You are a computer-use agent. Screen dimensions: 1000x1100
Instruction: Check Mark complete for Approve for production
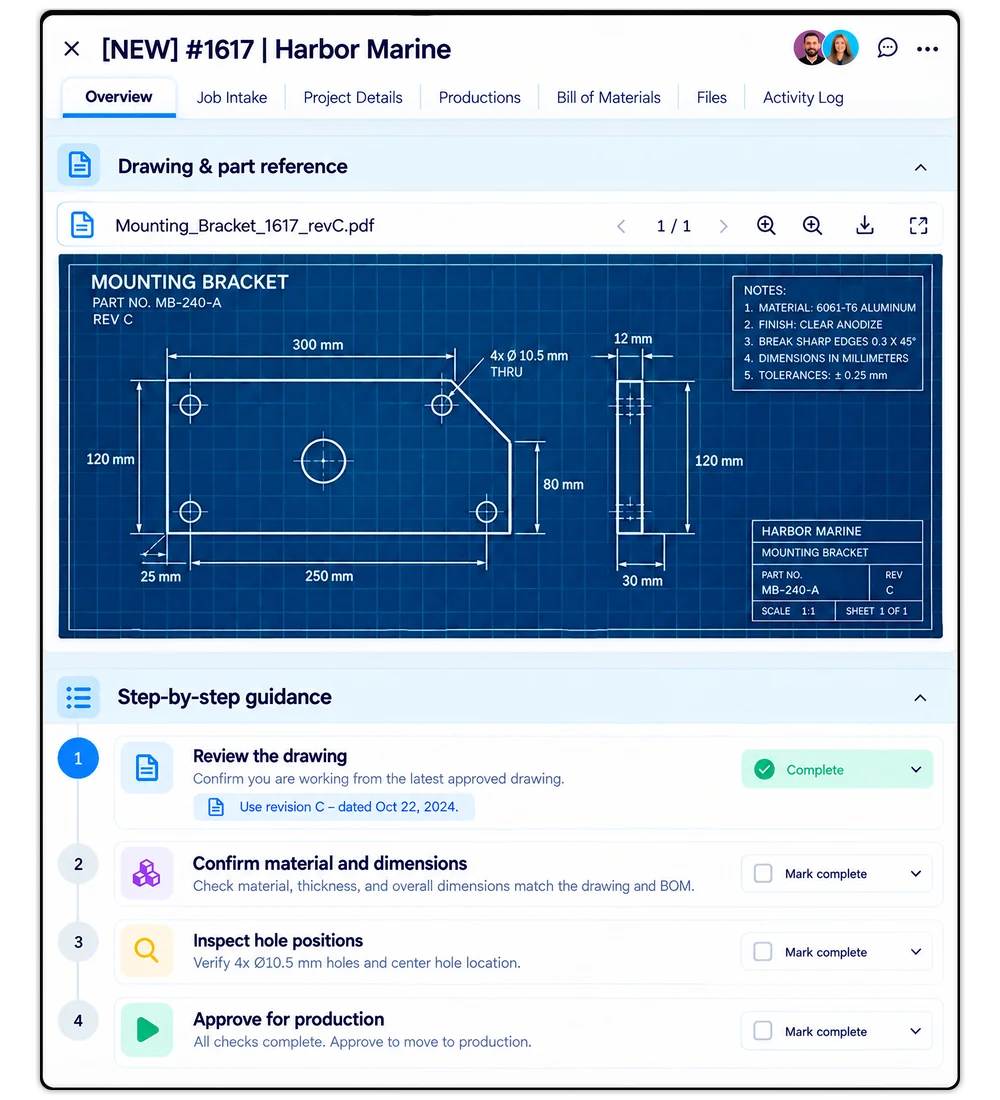tap(763, 1031)
